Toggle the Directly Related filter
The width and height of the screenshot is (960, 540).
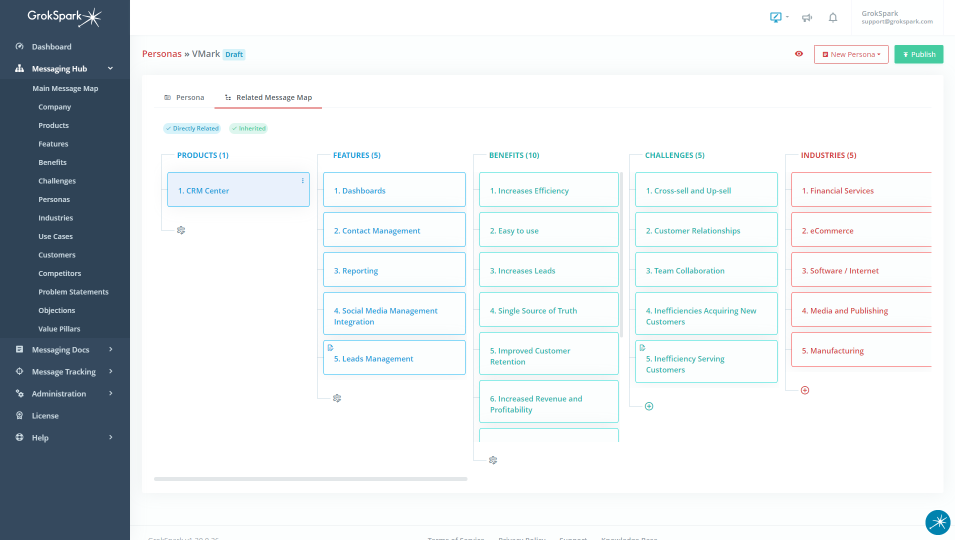coord(192,129)
